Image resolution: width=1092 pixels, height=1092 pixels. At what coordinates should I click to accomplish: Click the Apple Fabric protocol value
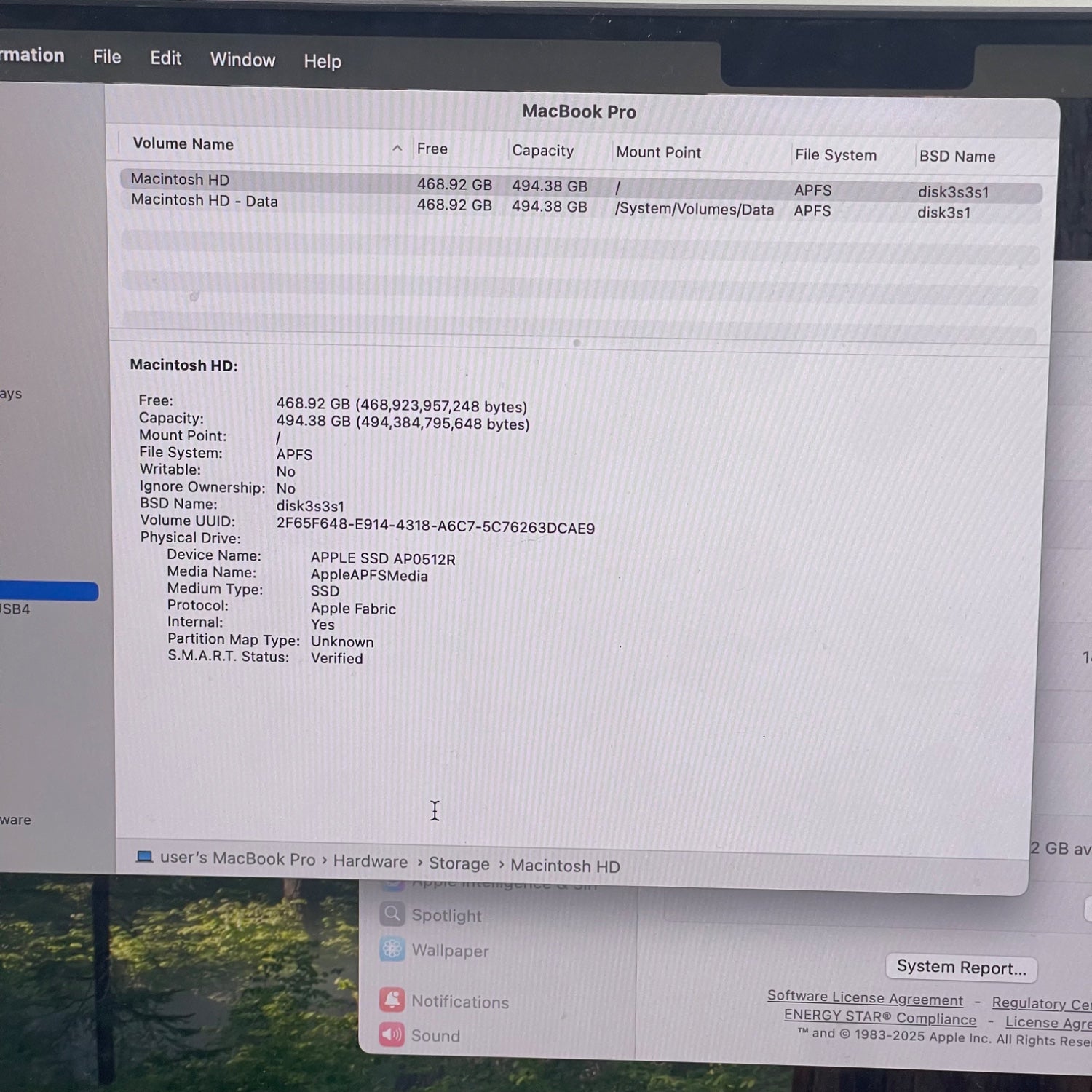coord(353,609)
